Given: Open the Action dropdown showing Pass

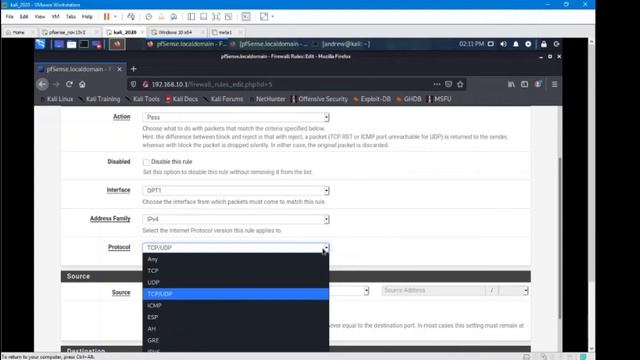Looking at the screenshot, I should click(236, 117).
